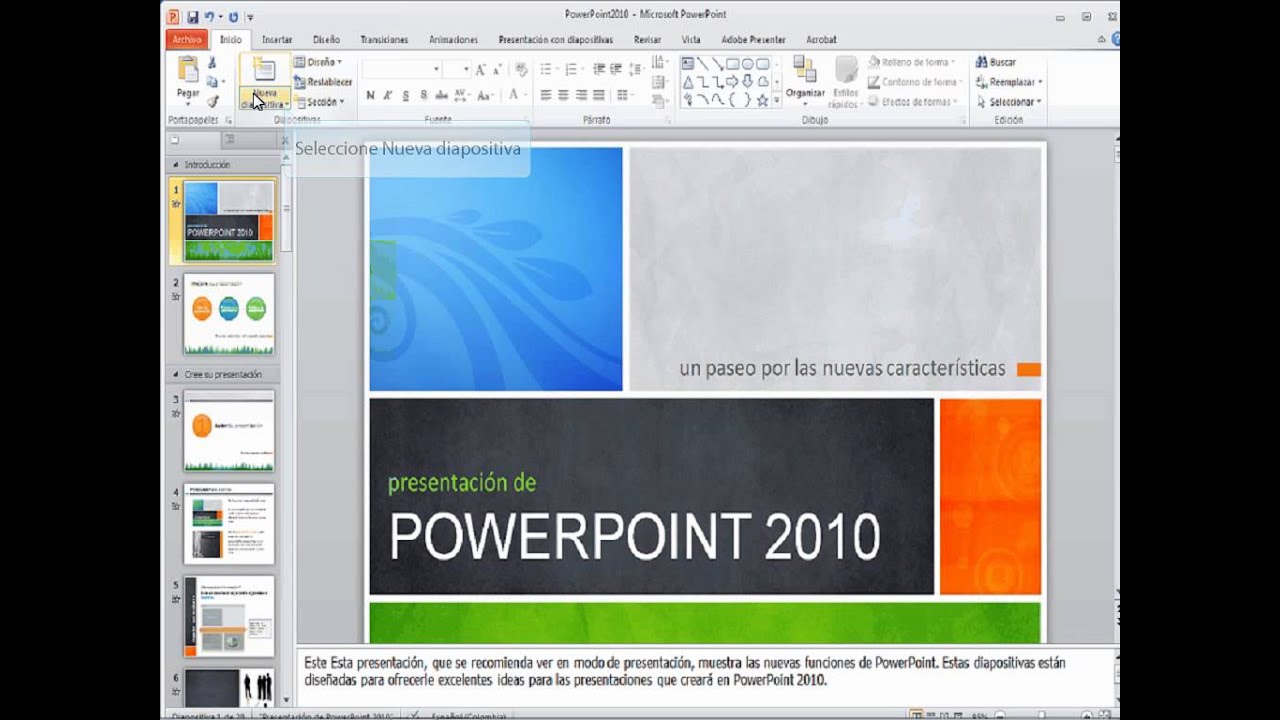Viewport: 1280px width, 720px height.
Task: Toggle italic (K) formatting
Action: click(388, 95)
